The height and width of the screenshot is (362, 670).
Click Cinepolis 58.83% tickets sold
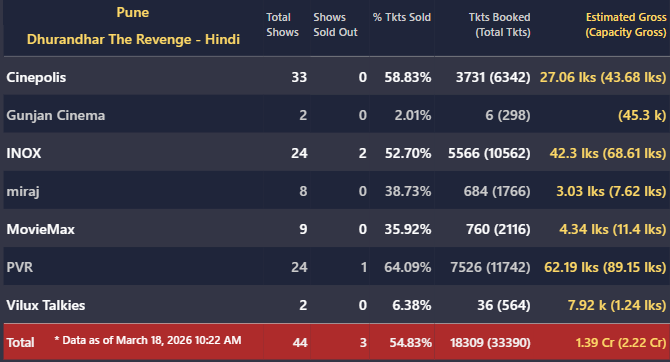click(x=408, y=77)
